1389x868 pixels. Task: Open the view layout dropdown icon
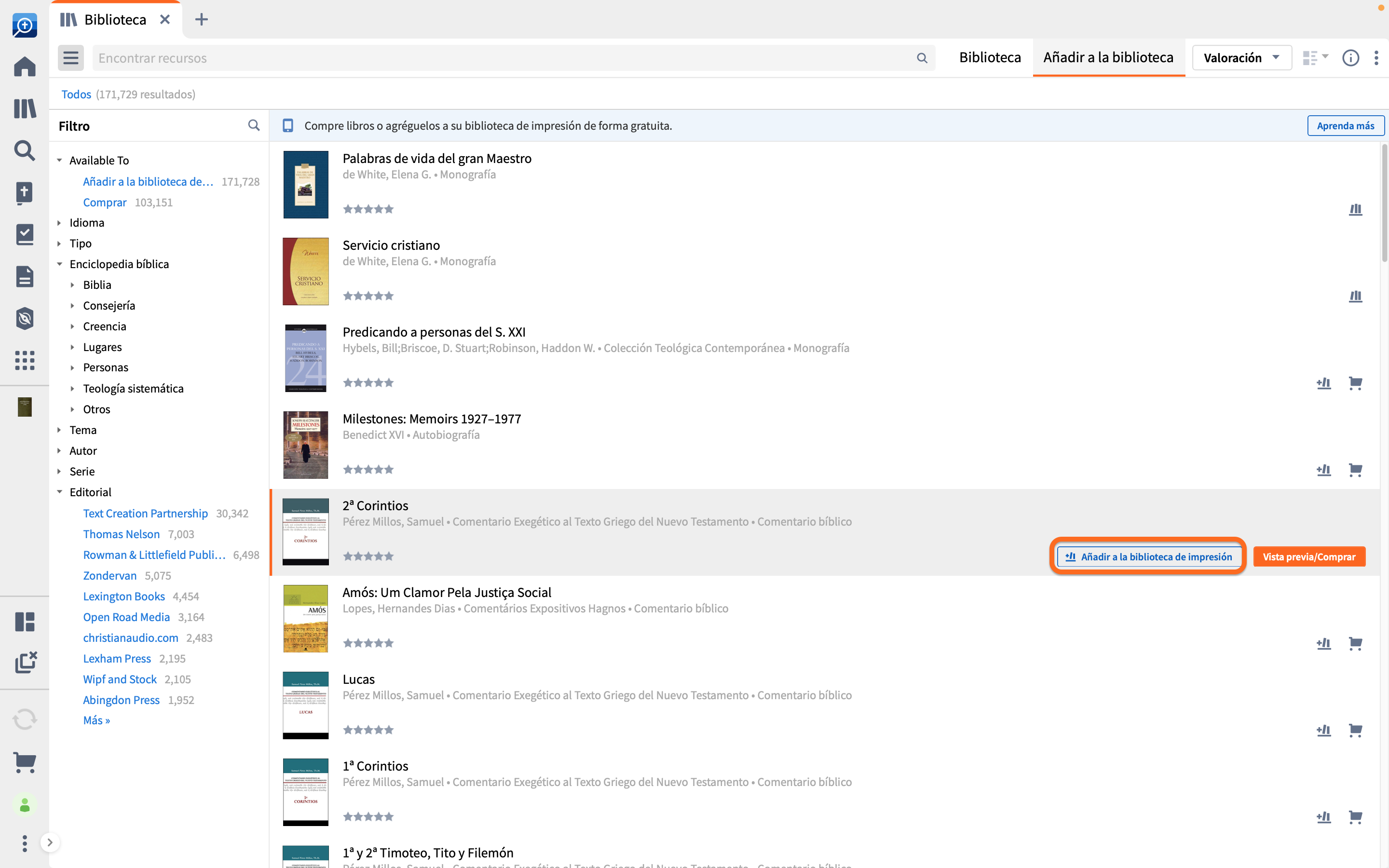pyautogui.click(x=1315, y=58)
